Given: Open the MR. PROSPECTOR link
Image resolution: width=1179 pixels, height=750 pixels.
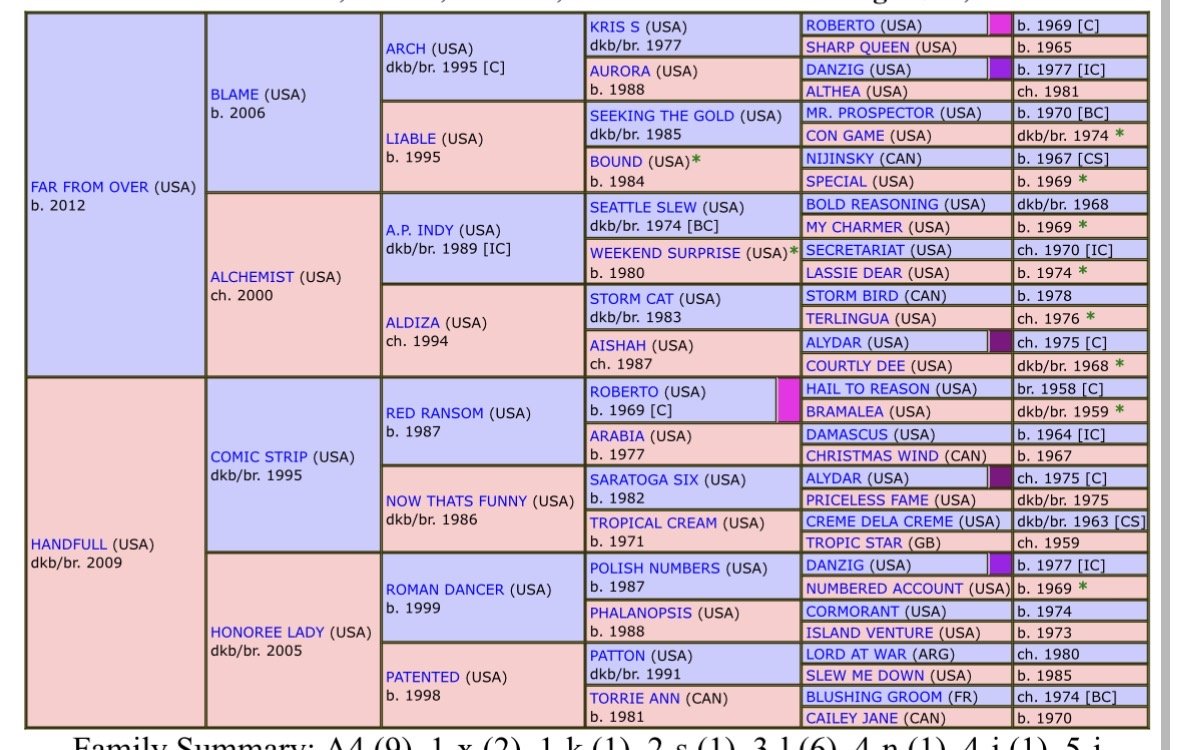Looking at the screenshot, I should pyautogui.click(x=870, y=113).
